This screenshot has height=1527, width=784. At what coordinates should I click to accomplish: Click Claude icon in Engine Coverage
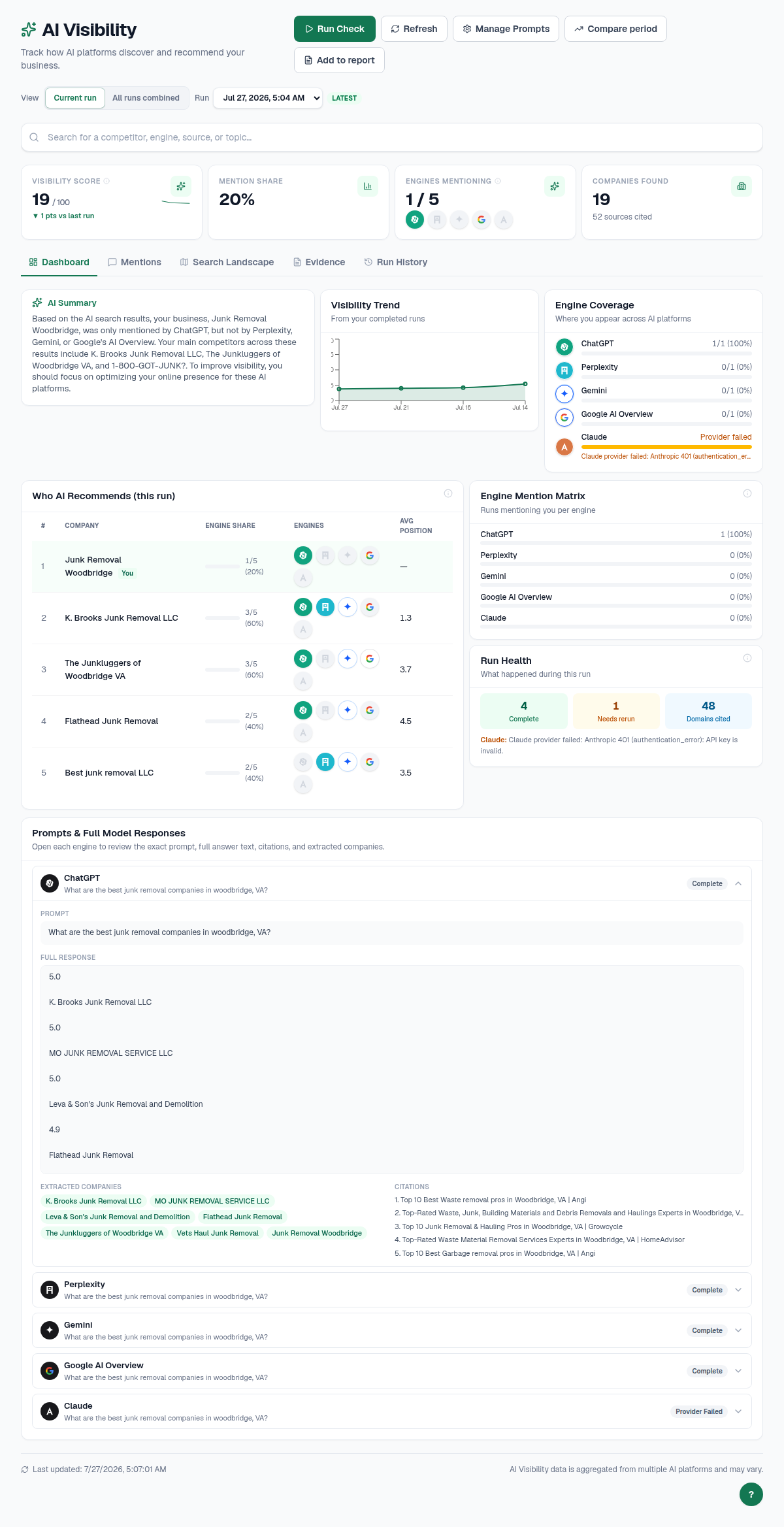click(564, 447)
